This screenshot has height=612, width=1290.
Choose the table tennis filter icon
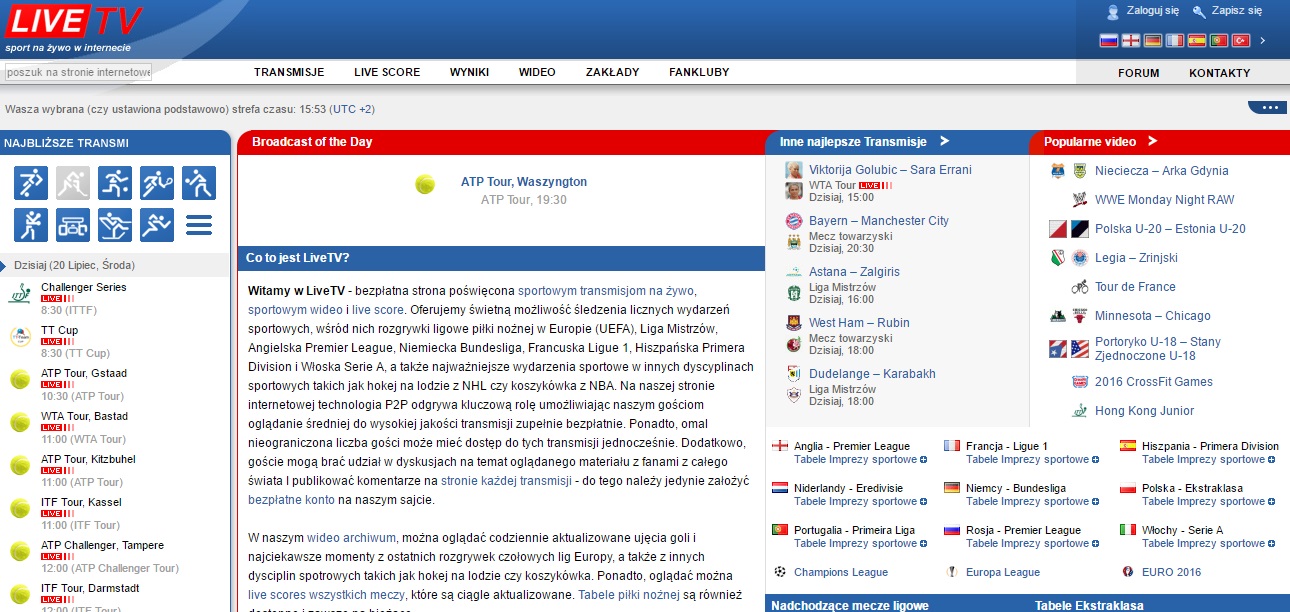click(x=199, y=183)
